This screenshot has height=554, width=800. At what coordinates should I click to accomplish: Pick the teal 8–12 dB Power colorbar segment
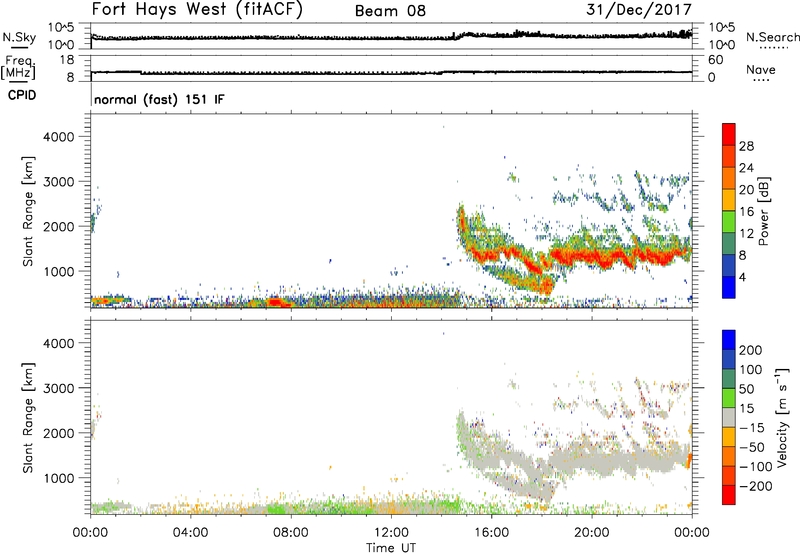coord(729,243)
